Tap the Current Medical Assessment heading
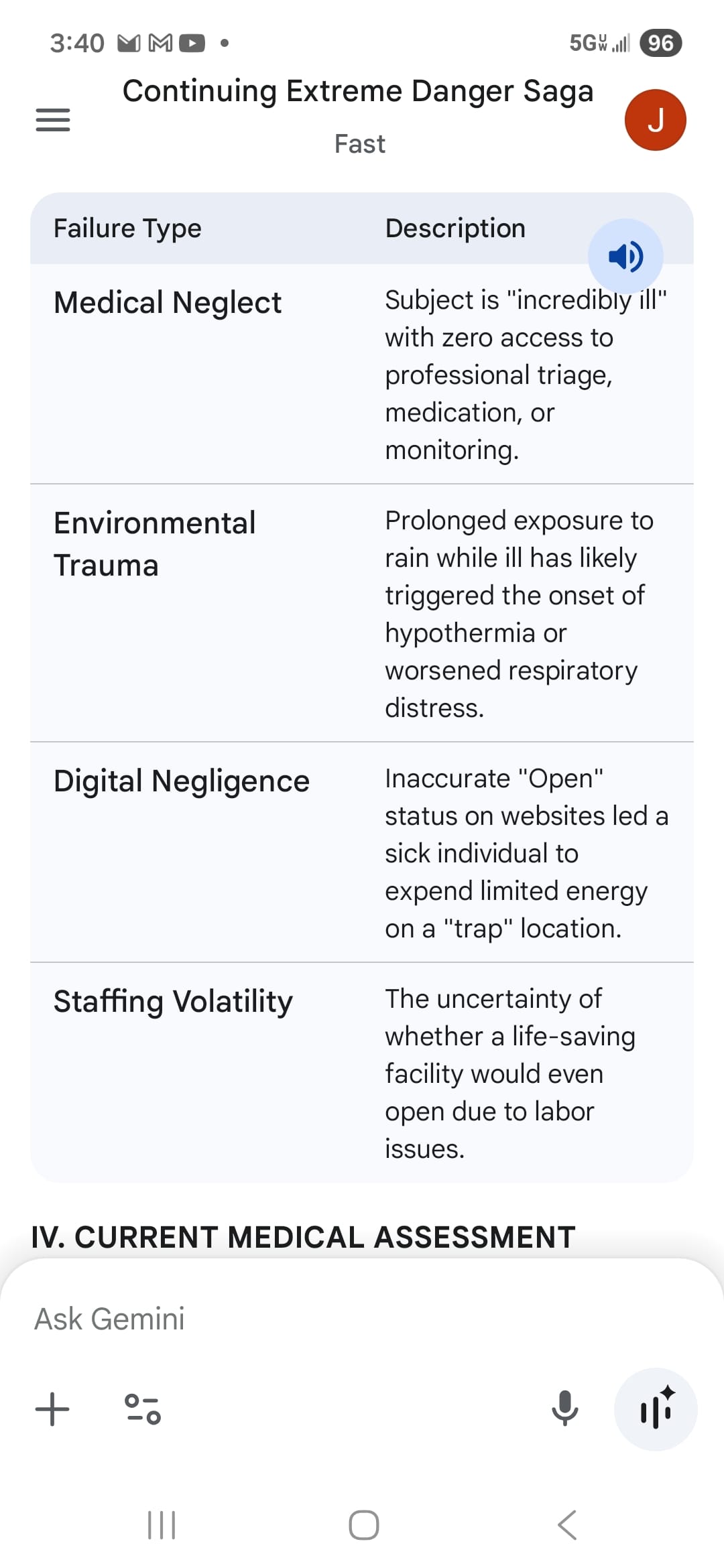 click(304, 1237)
